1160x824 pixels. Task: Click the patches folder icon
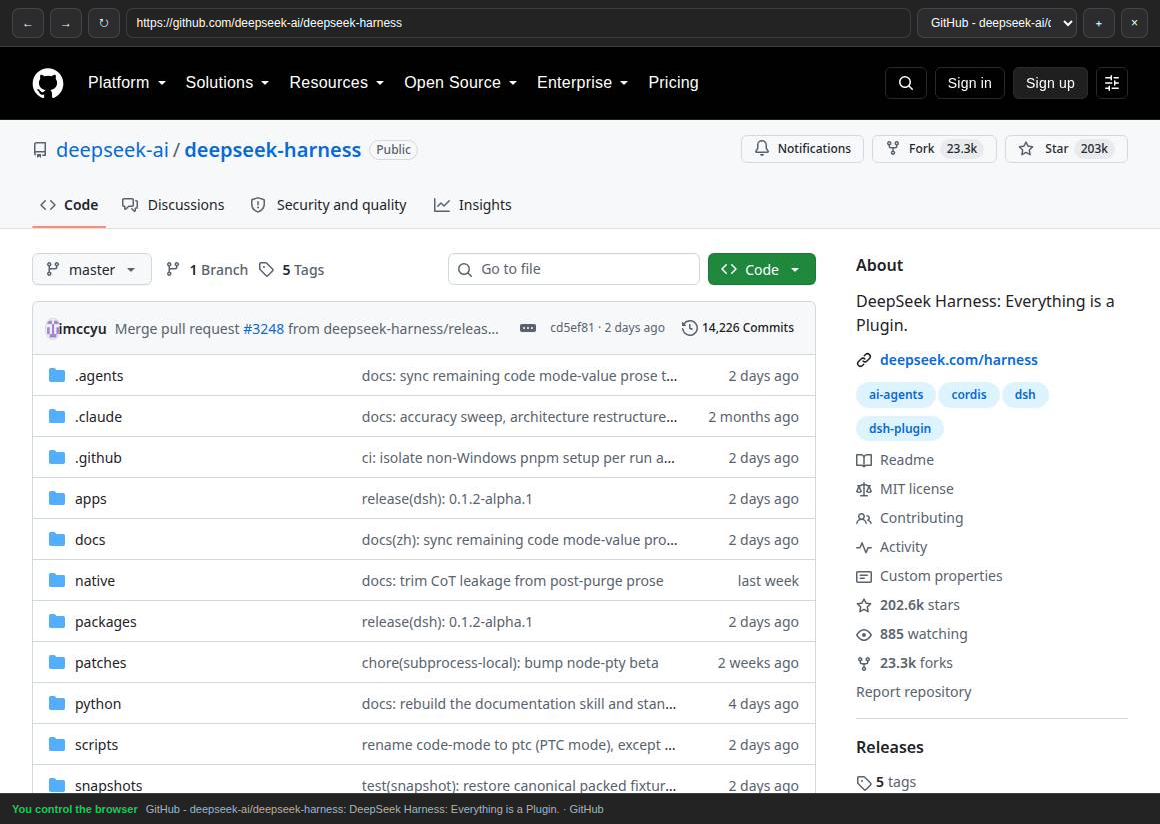point(57,663)
